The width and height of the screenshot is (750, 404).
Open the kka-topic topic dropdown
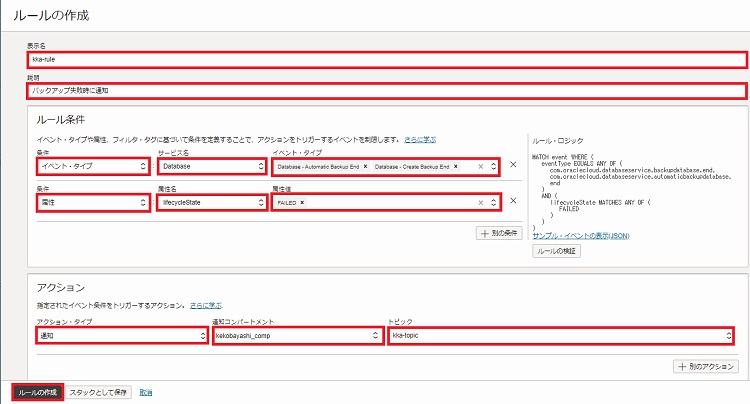tap(561, 337)
